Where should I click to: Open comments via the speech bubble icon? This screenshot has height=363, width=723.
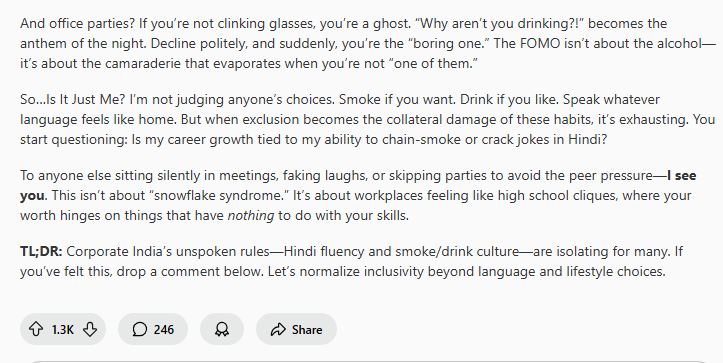coord(140,329)
